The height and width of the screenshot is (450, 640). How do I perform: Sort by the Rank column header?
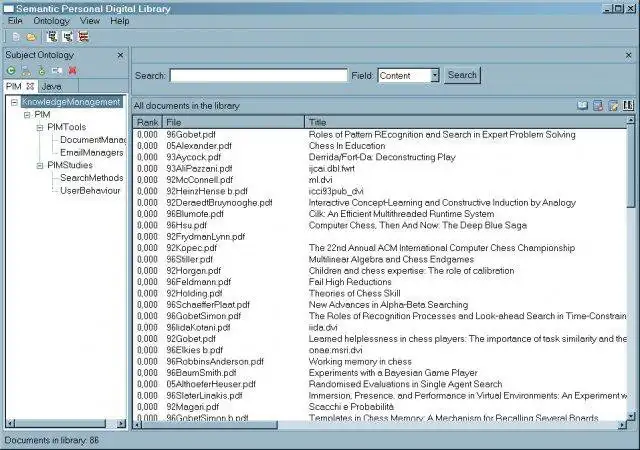coord(147,122)
